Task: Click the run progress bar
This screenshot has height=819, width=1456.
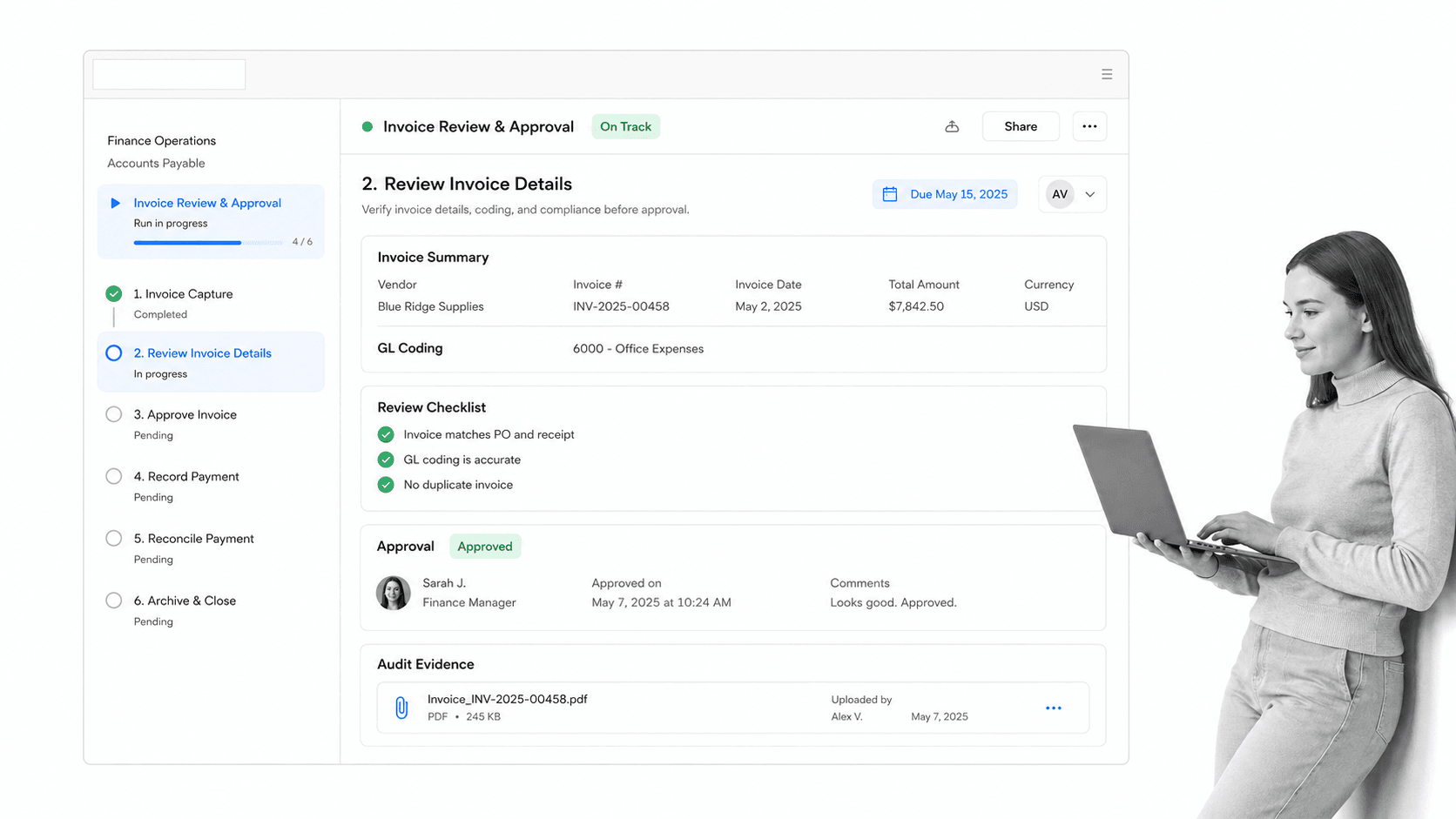Action: pyautogui.click(x=208, y=242)
